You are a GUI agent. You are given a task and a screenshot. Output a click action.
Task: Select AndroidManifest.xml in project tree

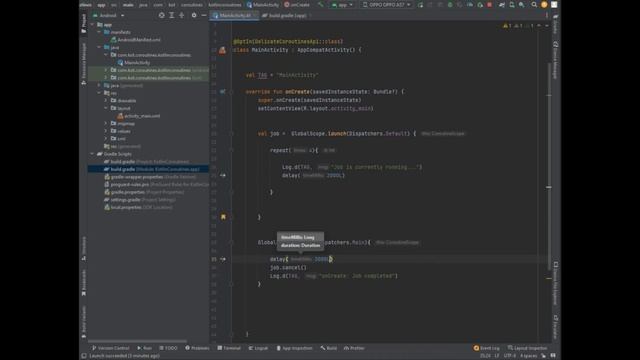[x=136, y=40]
